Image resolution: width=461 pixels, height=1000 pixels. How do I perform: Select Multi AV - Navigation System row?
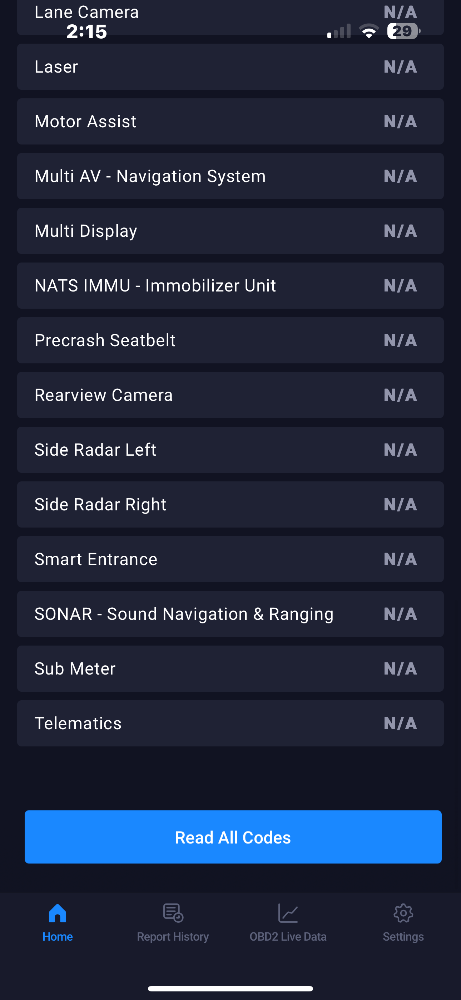230,176
